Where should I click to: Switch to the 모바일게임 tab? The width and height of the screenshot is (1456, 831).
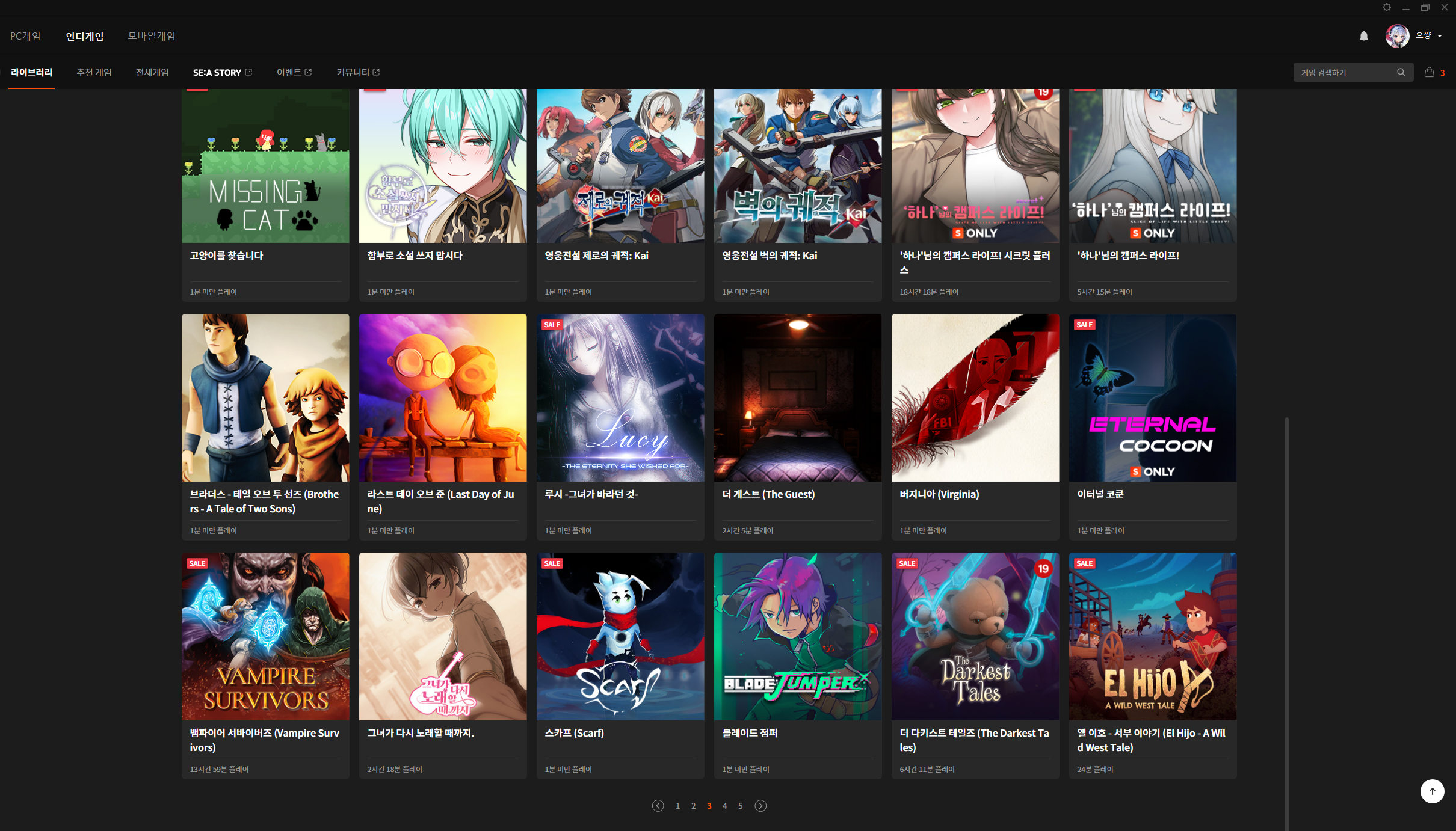[152, 36]
